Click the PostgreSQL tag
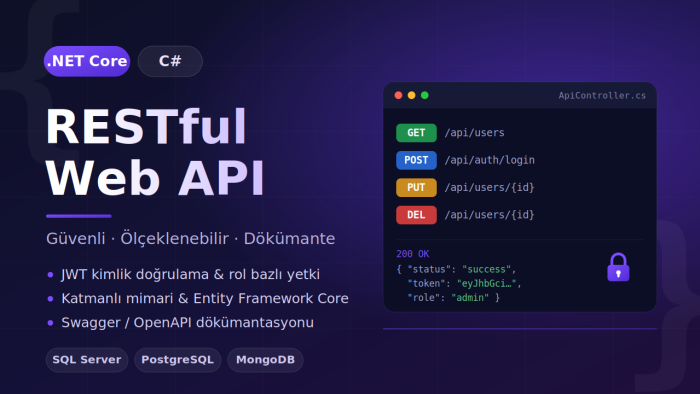Image resolution: width=700 pixels, height=394 pixels. 178,360
